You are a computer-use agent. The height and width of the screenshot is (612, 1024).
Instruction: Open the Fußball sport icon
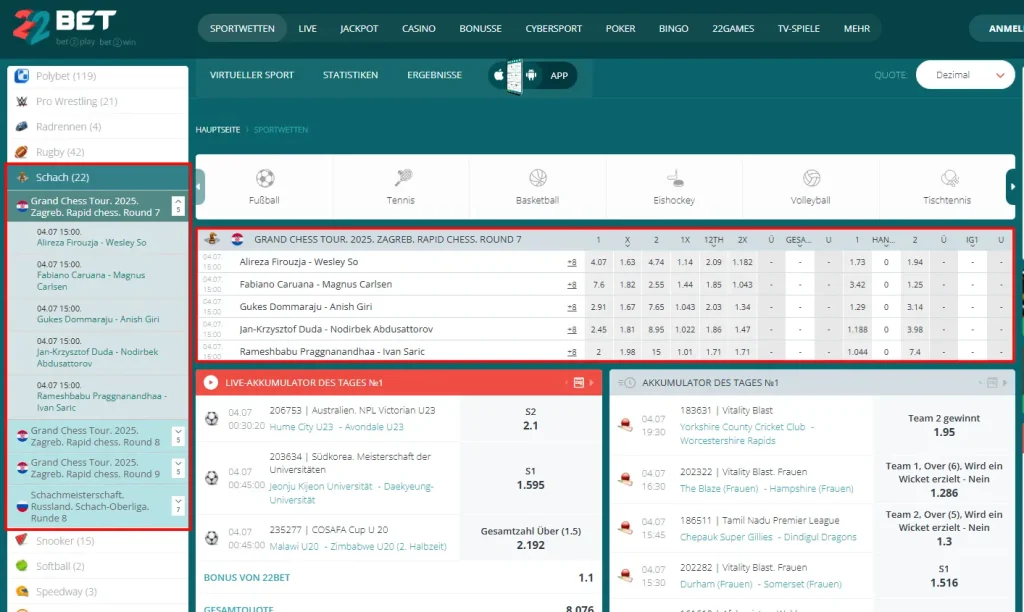(x=264, y=178)
